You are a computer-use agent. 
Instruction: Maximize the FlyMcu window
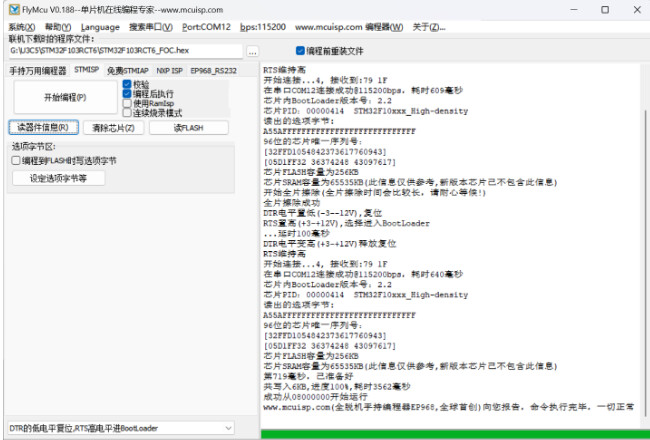tap(605, 10)
